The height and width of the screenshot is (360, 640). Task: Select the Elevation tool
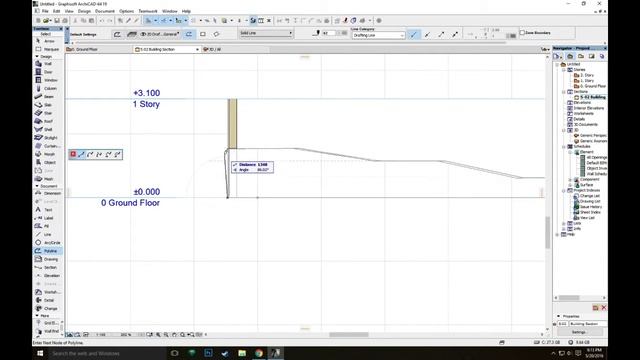[48, 276]
